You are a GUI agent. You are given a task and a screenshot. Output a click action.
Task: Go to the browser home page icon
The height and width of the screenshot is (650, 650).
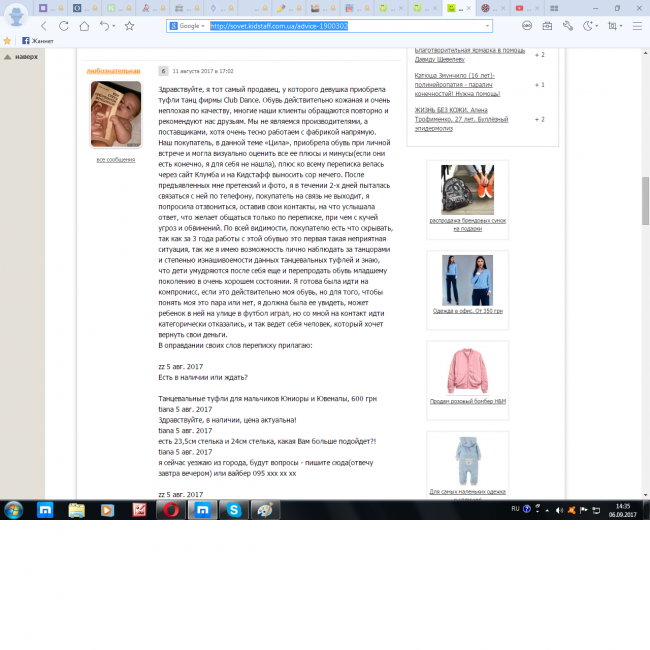coord(84,25)
